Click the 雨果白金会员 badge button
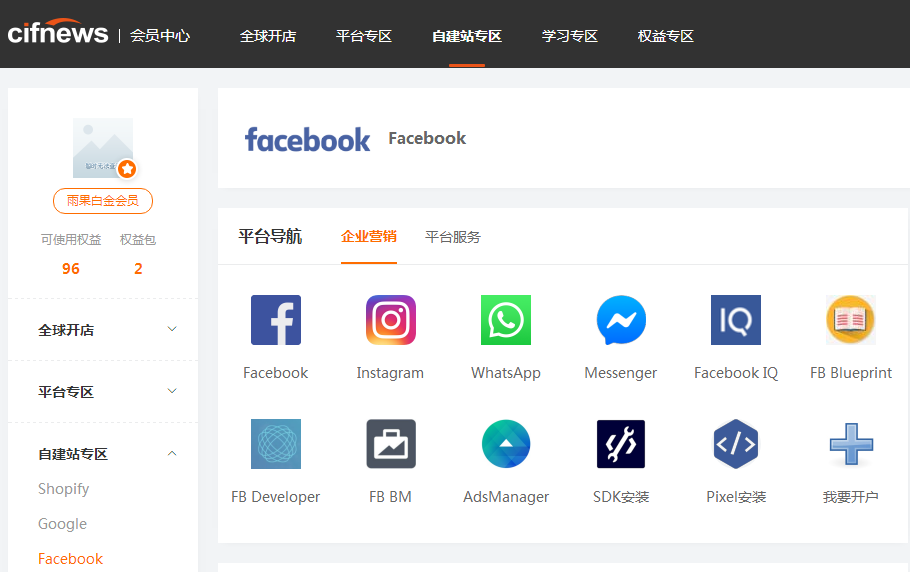The image size is (910, 572). pyautogui.click(x=103, y=201)
